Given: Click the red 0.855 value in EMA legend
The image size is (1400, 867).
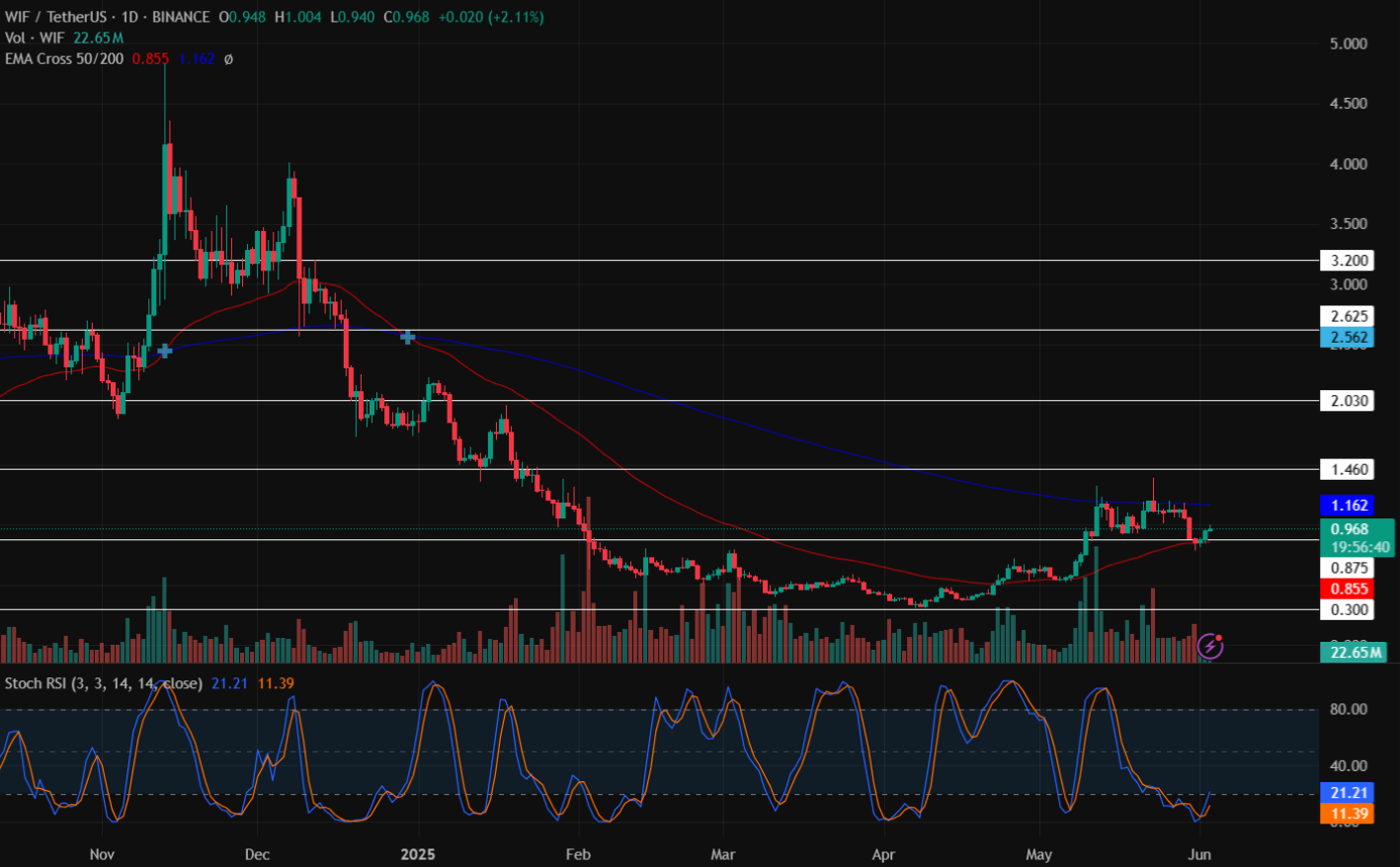Looking at the screenshot, I should pos(150,59).
